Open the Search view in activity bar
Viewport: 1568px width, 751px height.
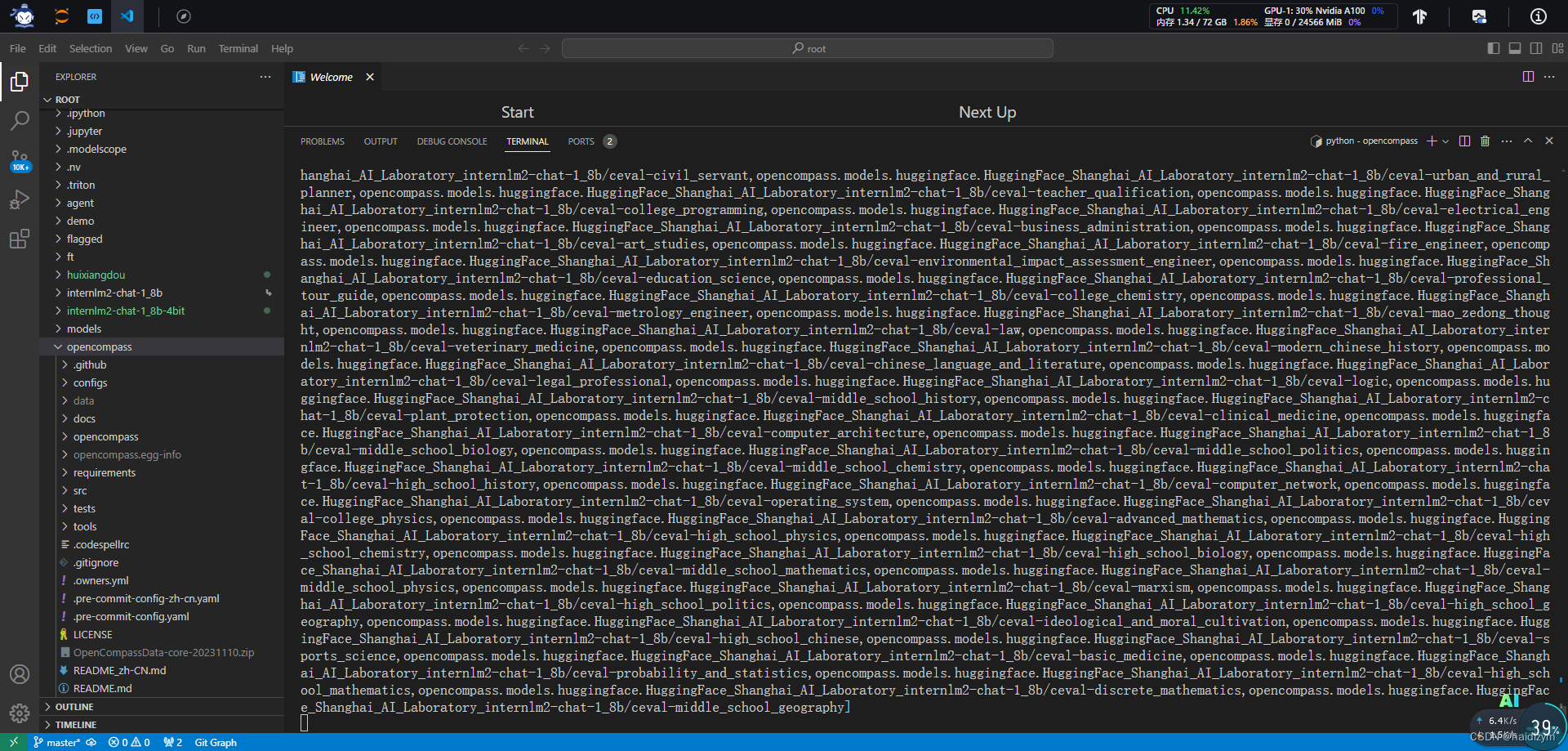pyautogui.click(x=20, y=120)
